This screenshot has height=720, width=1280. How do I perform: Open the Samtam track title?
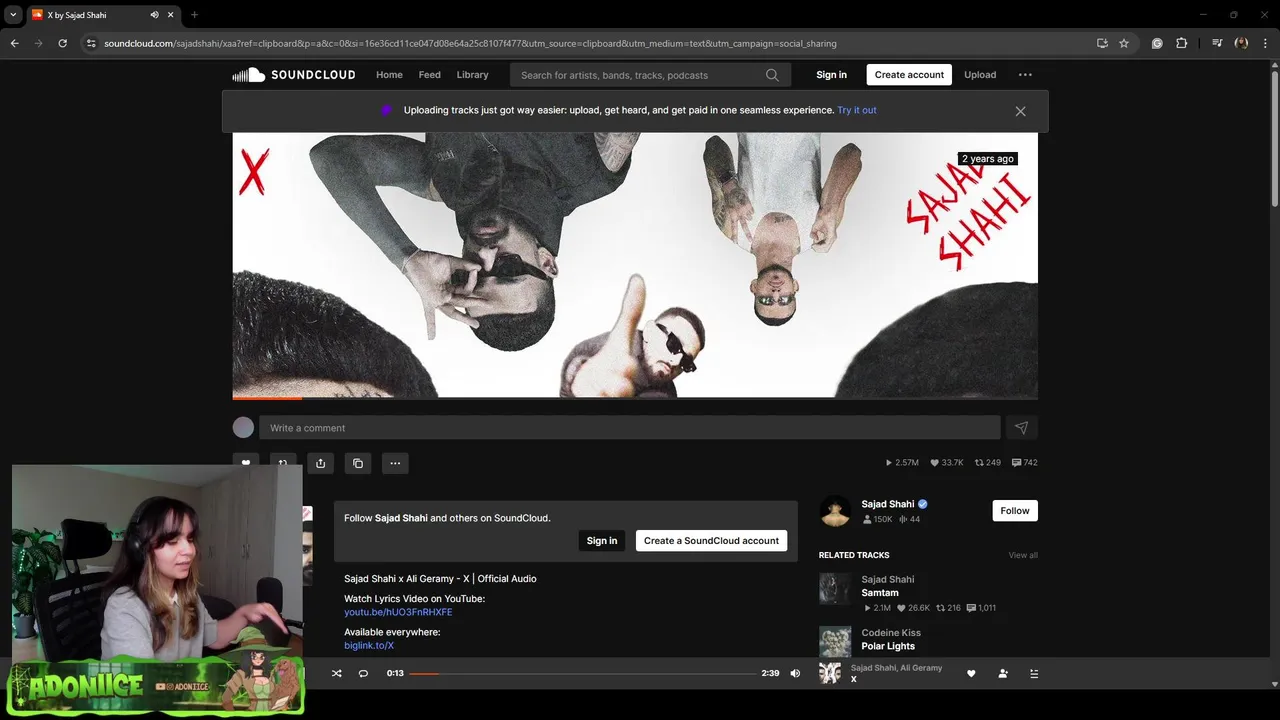click(x=880, y=593)
